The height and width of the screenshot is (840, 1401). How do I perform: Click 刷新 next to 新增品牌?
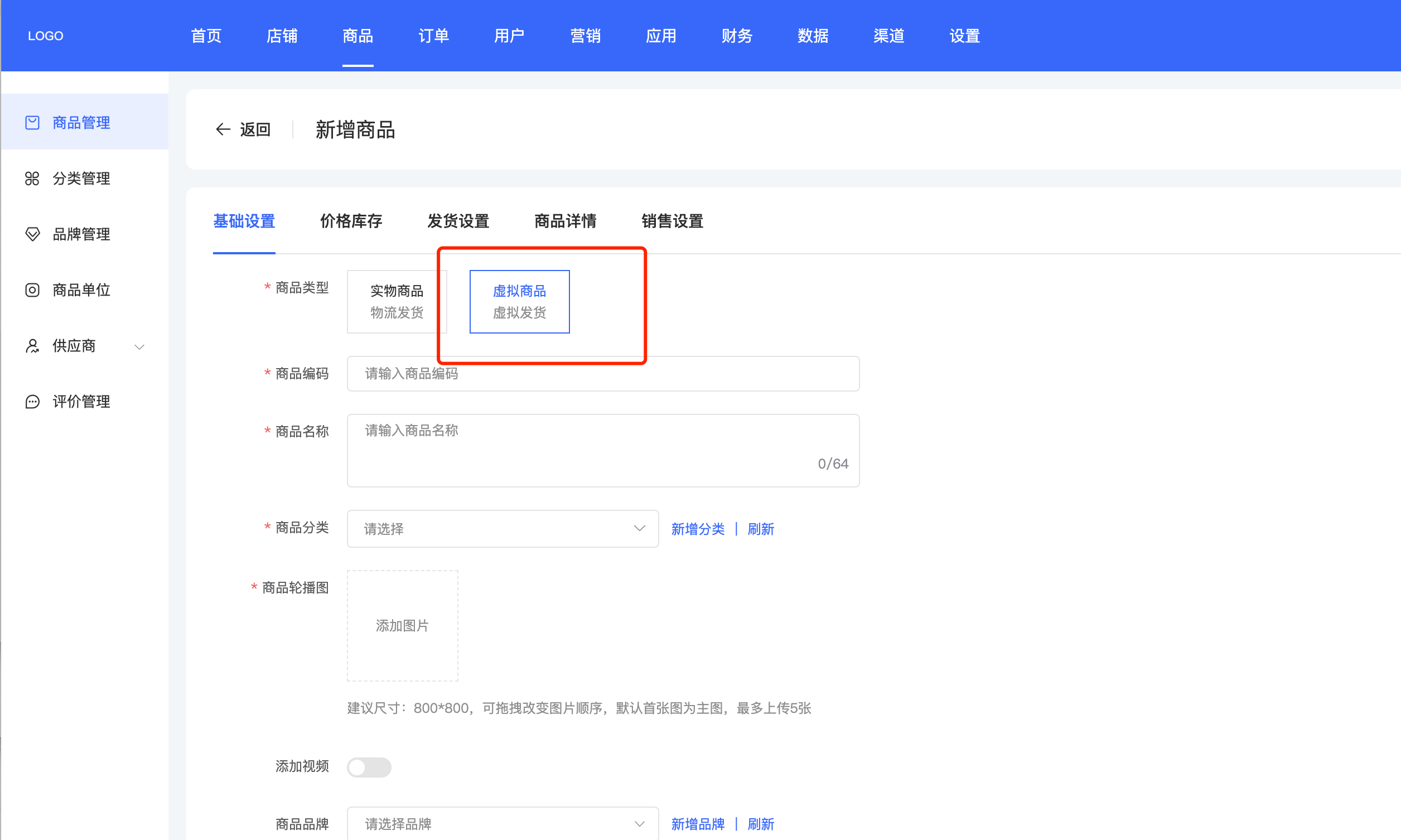pos(761,824)
